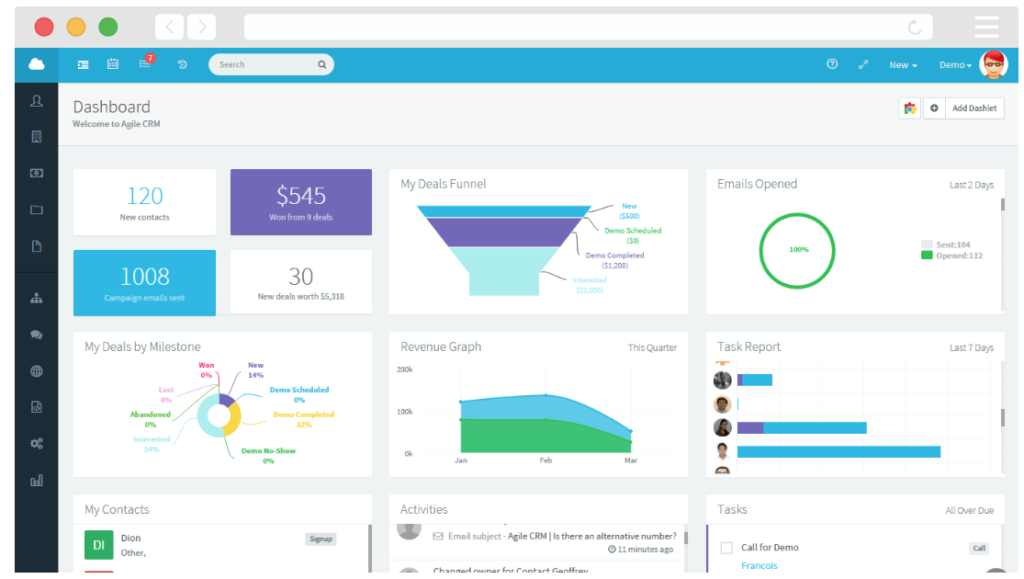Click the fullscreen expand arrows icon
The image size is (1024, 579).
click(x=863, y=65)
